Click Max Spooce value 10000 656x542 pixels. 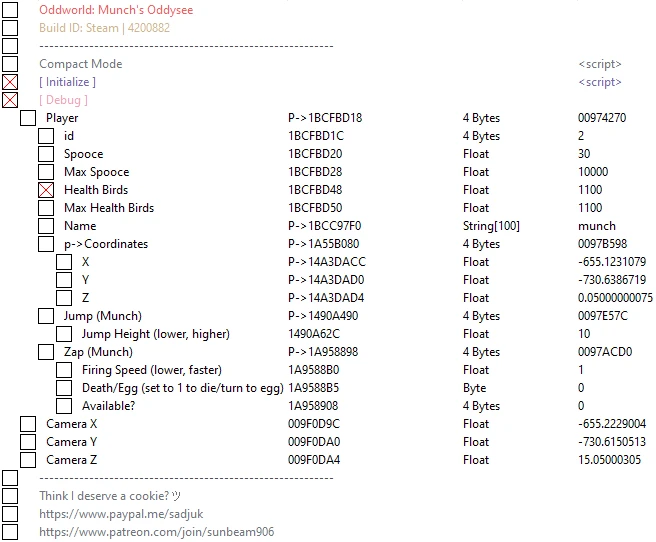[x=593, y=172]
